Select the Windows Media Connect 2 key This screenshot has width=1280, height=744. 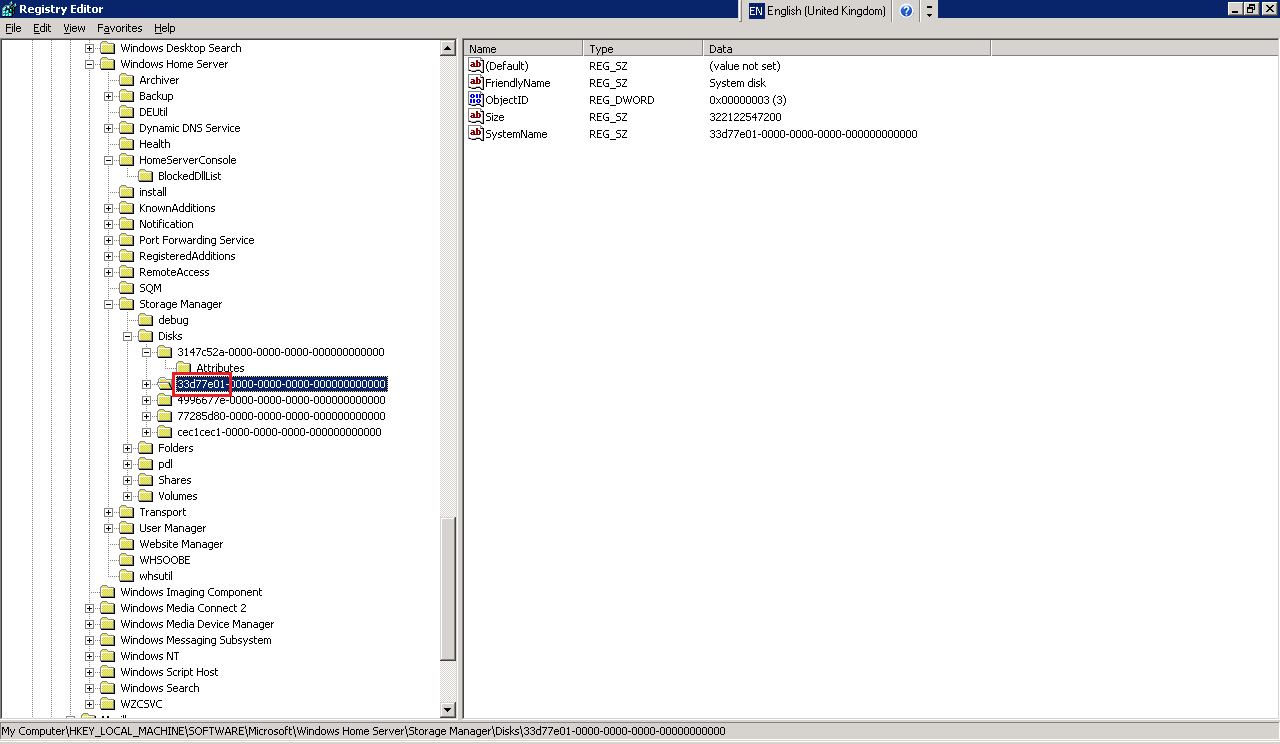point(183,608)
